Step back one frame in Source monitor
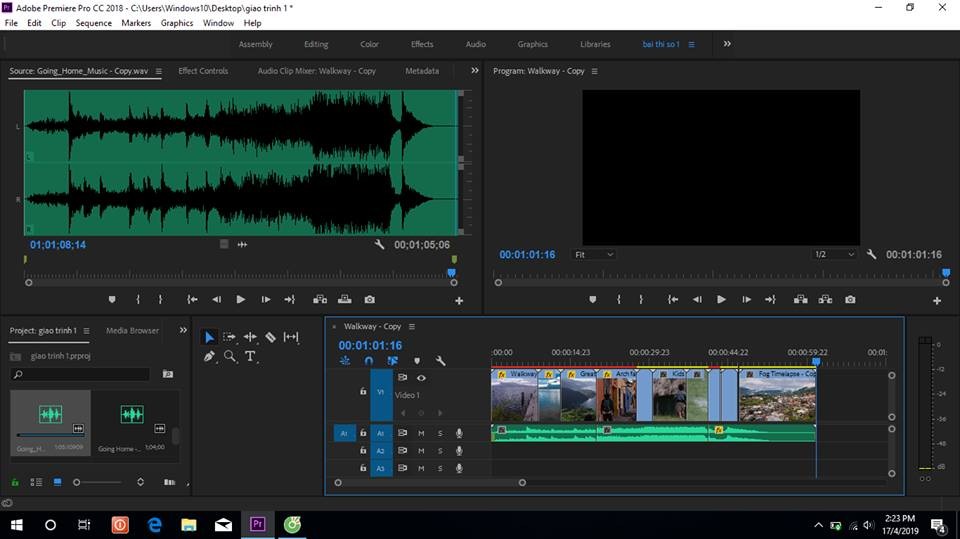960x539 pixels. pyautogui.click(x=216, y=300)
